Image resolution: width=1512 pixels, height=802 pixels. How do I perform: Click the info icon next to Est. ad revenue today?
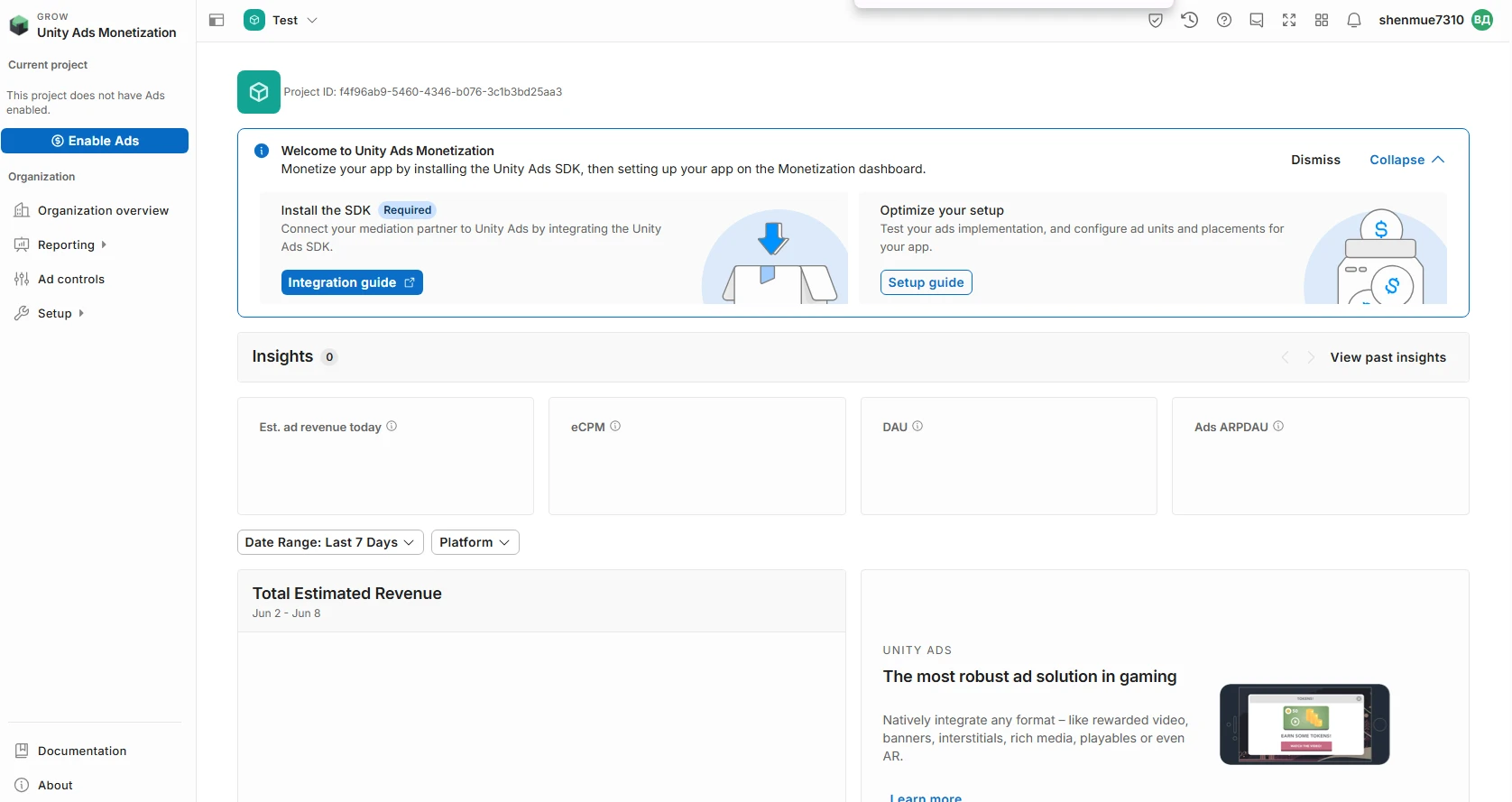pyautogui.click(x=392, y=426)
